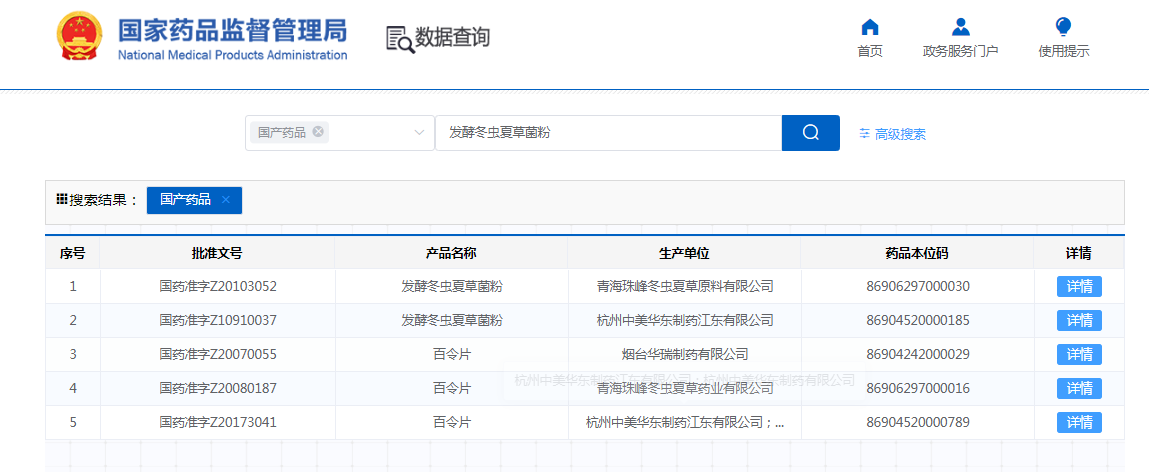Click product name 百令片 in row 3
This screenshot has width=1149, height=472.
click(x=451, y=354)
